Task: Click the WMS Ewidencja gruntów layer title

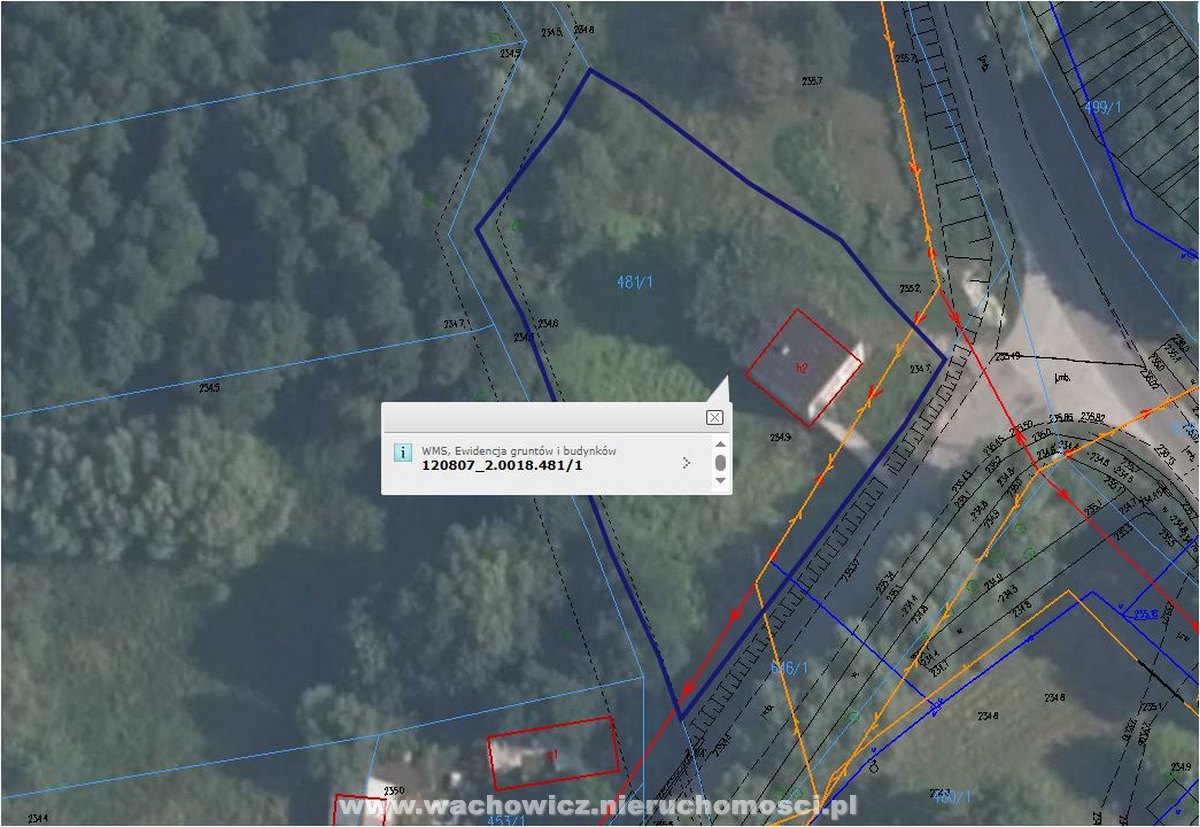Action: click(519, 451)
